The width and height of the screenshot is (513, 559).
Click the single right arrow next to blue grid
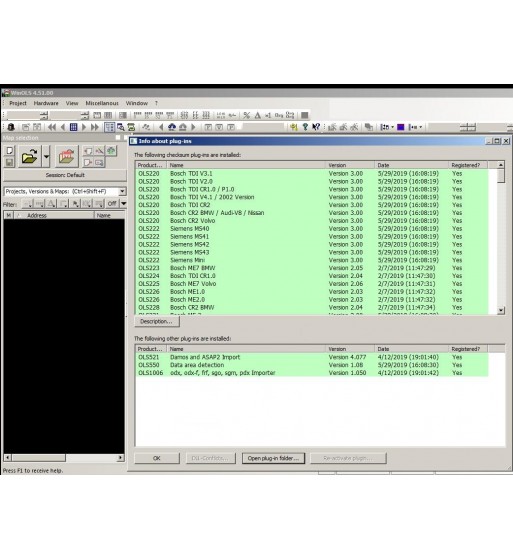coord(84,127)
